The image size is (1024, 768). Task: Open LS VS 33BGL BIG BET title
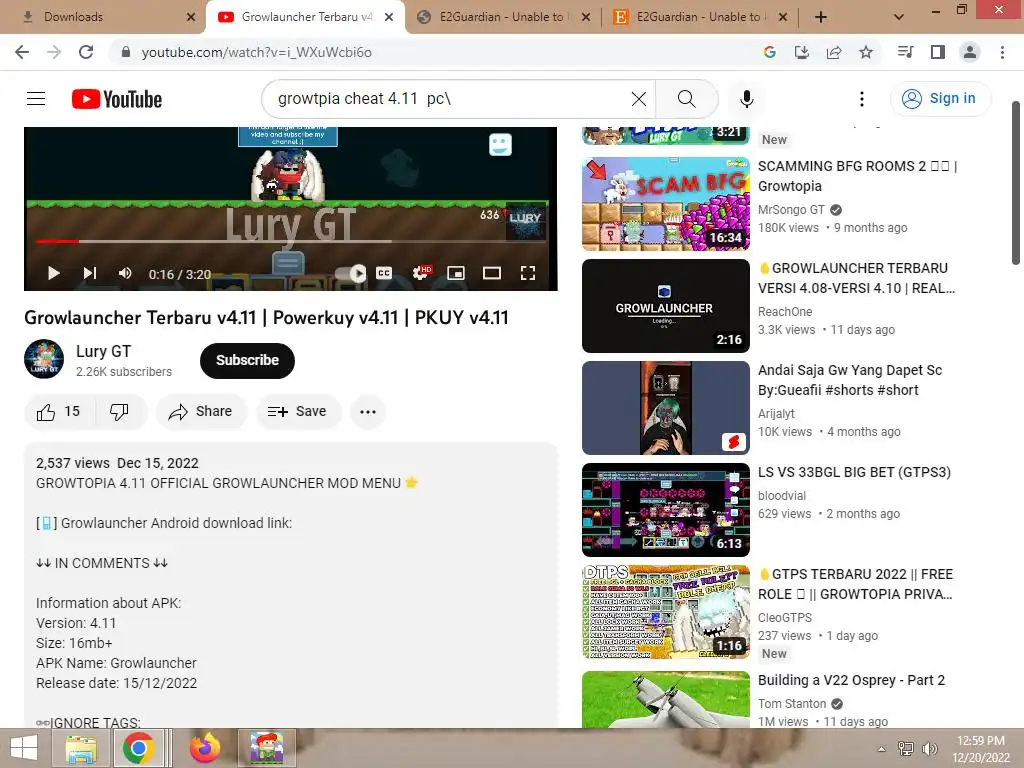[854, 472]
